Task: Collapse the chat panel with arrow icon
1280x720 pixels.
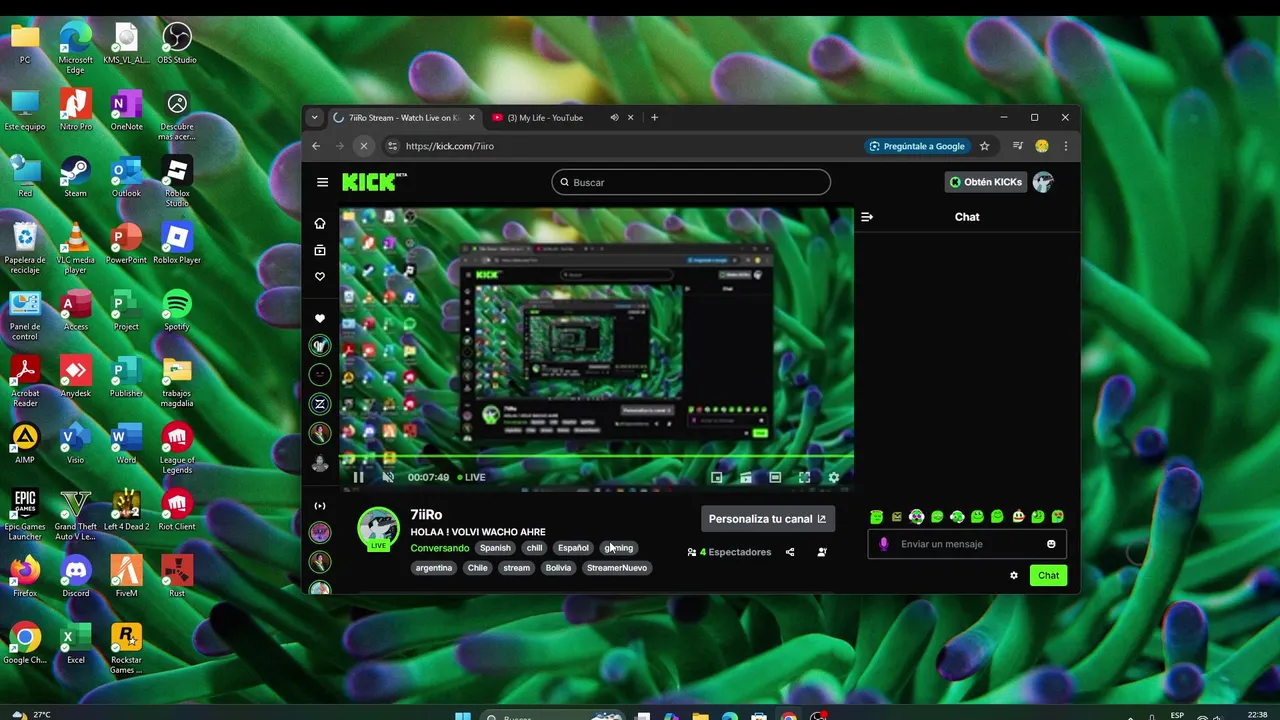Action: (867, 217)
